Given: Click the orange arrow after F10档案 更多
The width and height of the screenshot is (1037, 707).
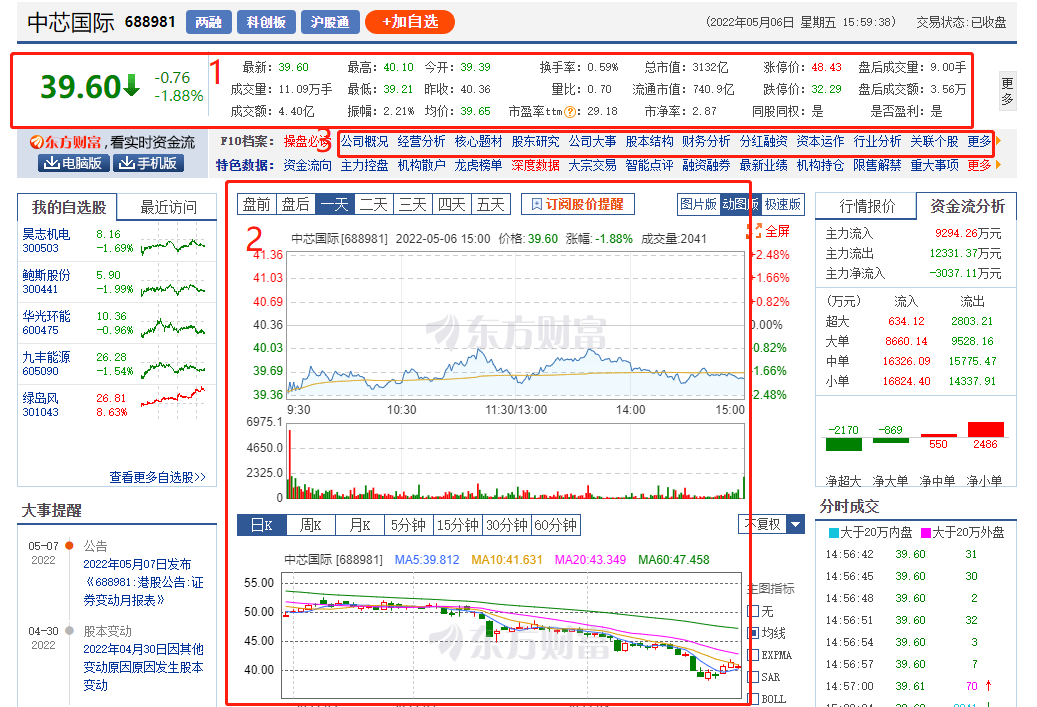Looking at the screenshot, I should tap(998, 141).
